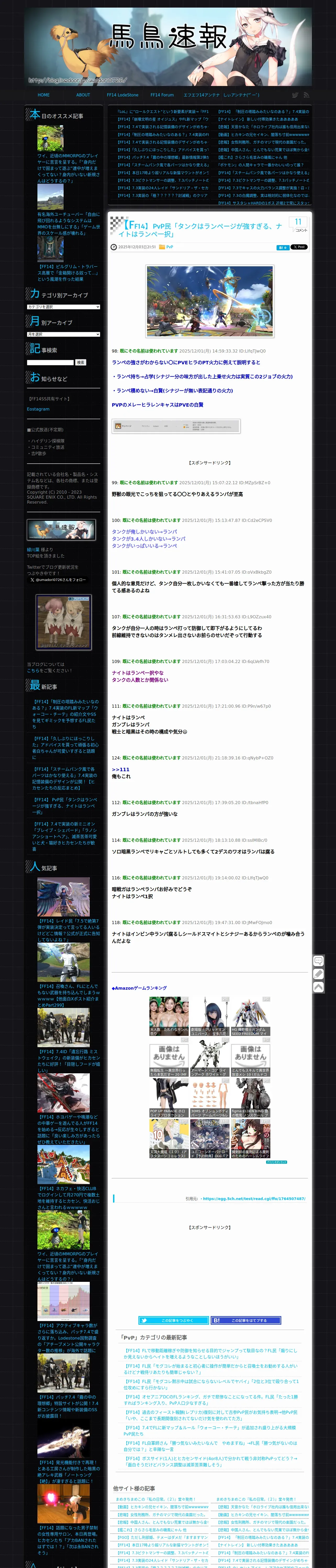Open the main PvP battle screenshot
This screenshot has height=1568, width=336.
(x=210, y=301)
